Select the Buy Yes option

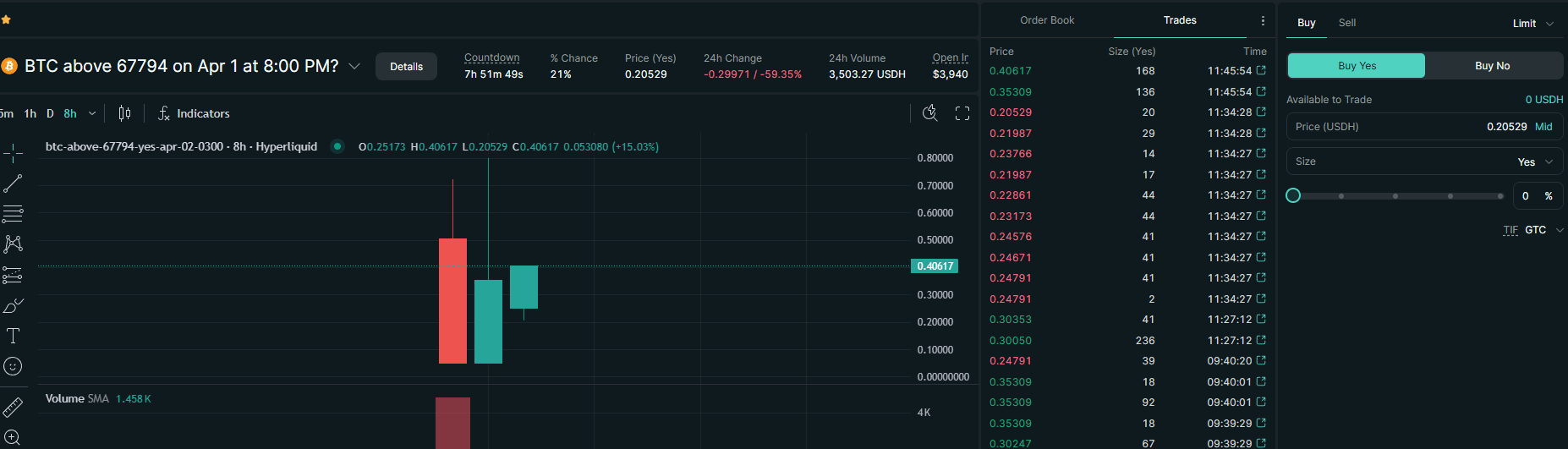(1356, 66)
